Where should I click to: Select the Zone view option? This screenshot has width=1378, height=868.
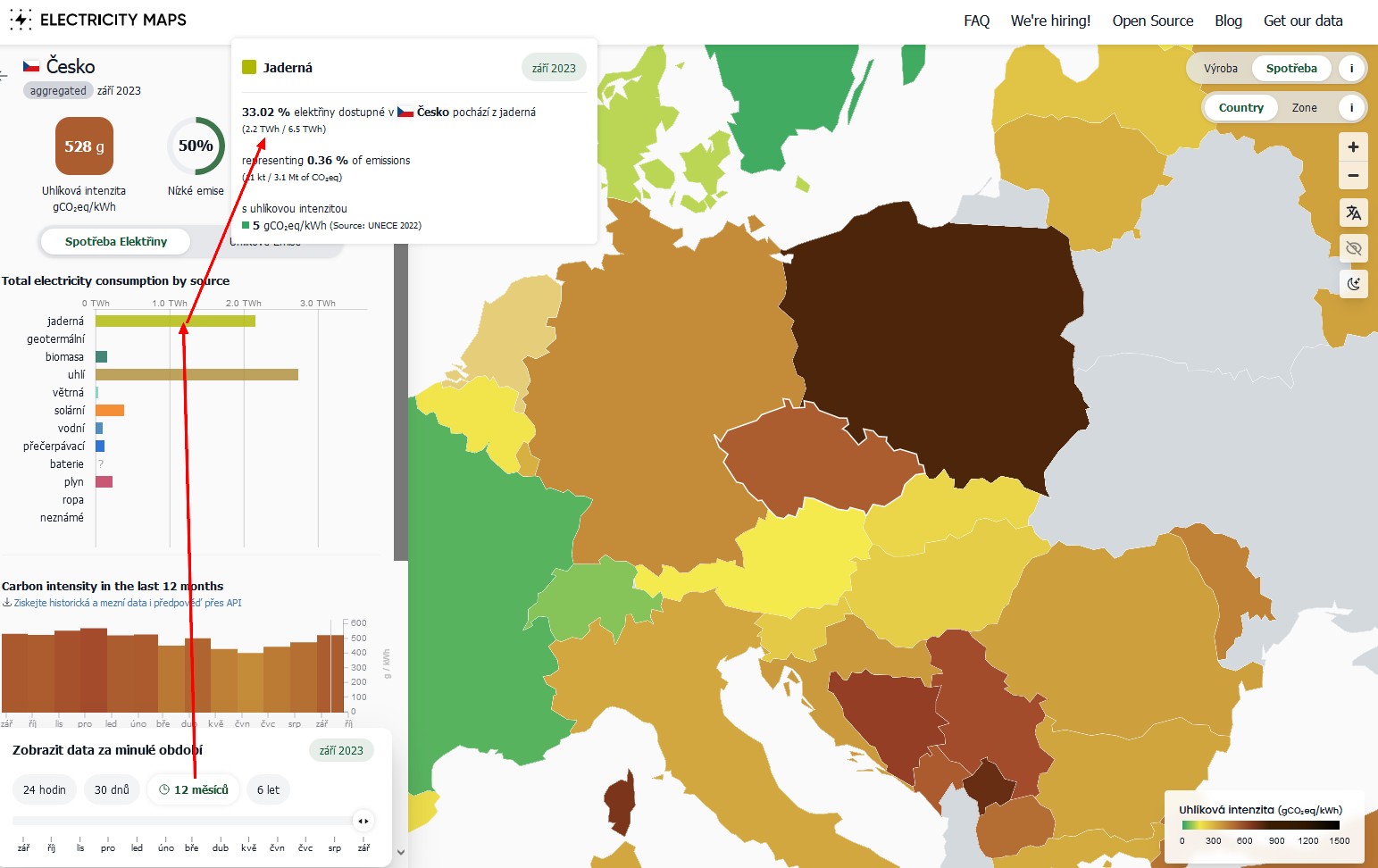[1305, 108]
